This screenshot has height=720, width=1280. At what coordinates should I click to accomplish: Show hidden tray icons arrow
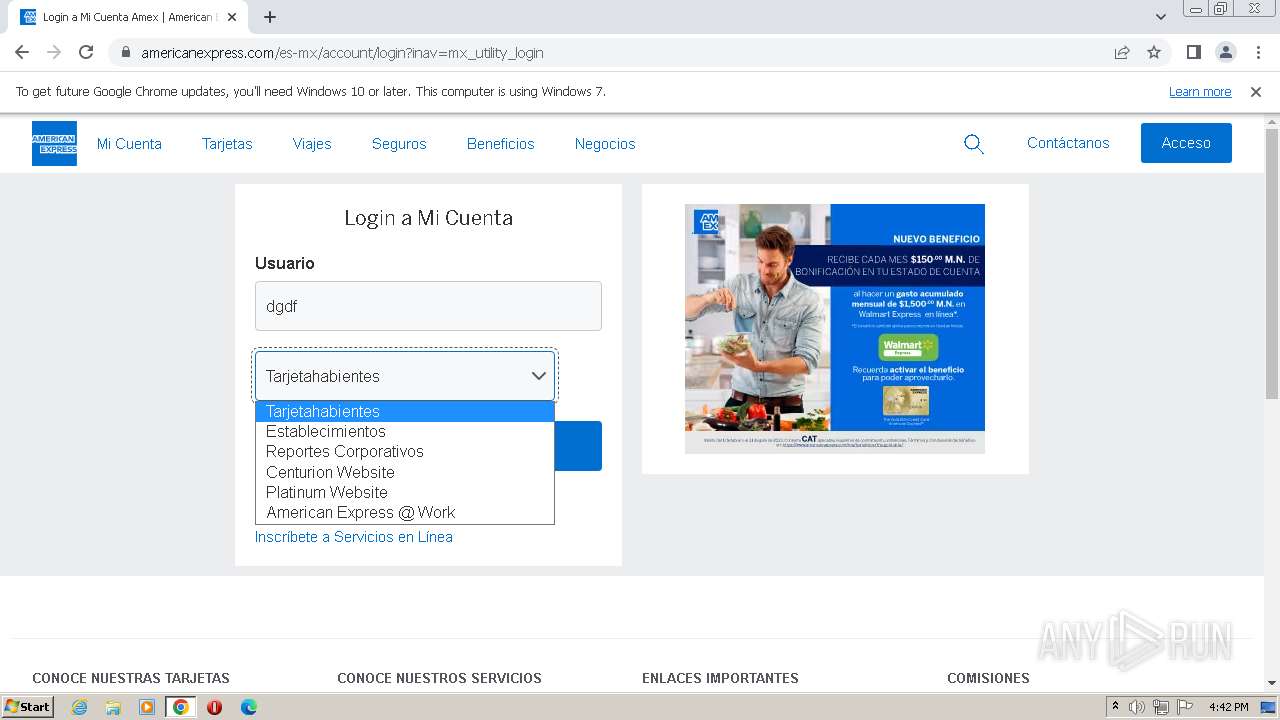[x=1116, y=707]
